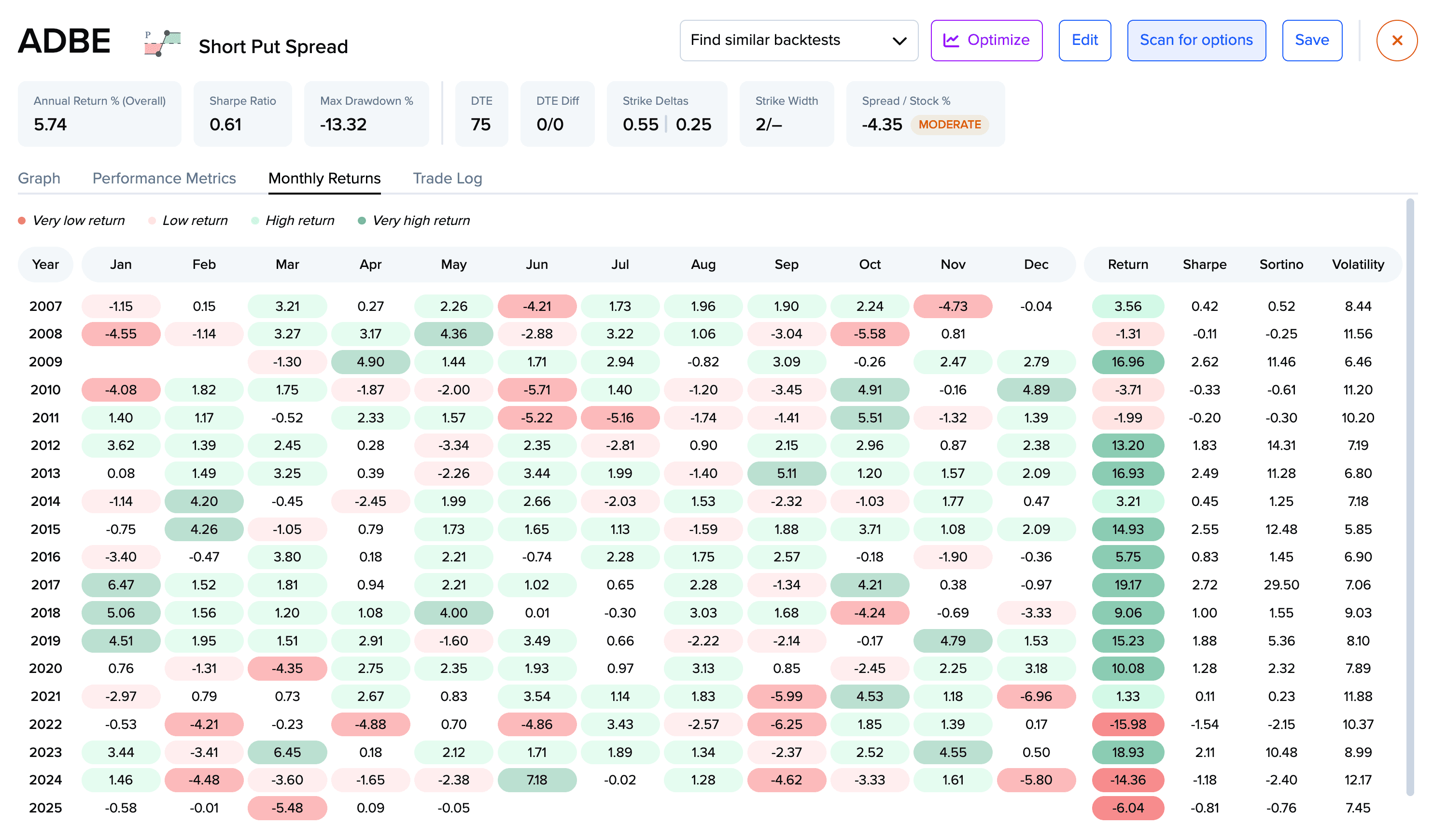This screenshot has height=840, width=1433.
Task: Click the Optimize button
Action: 986,41
